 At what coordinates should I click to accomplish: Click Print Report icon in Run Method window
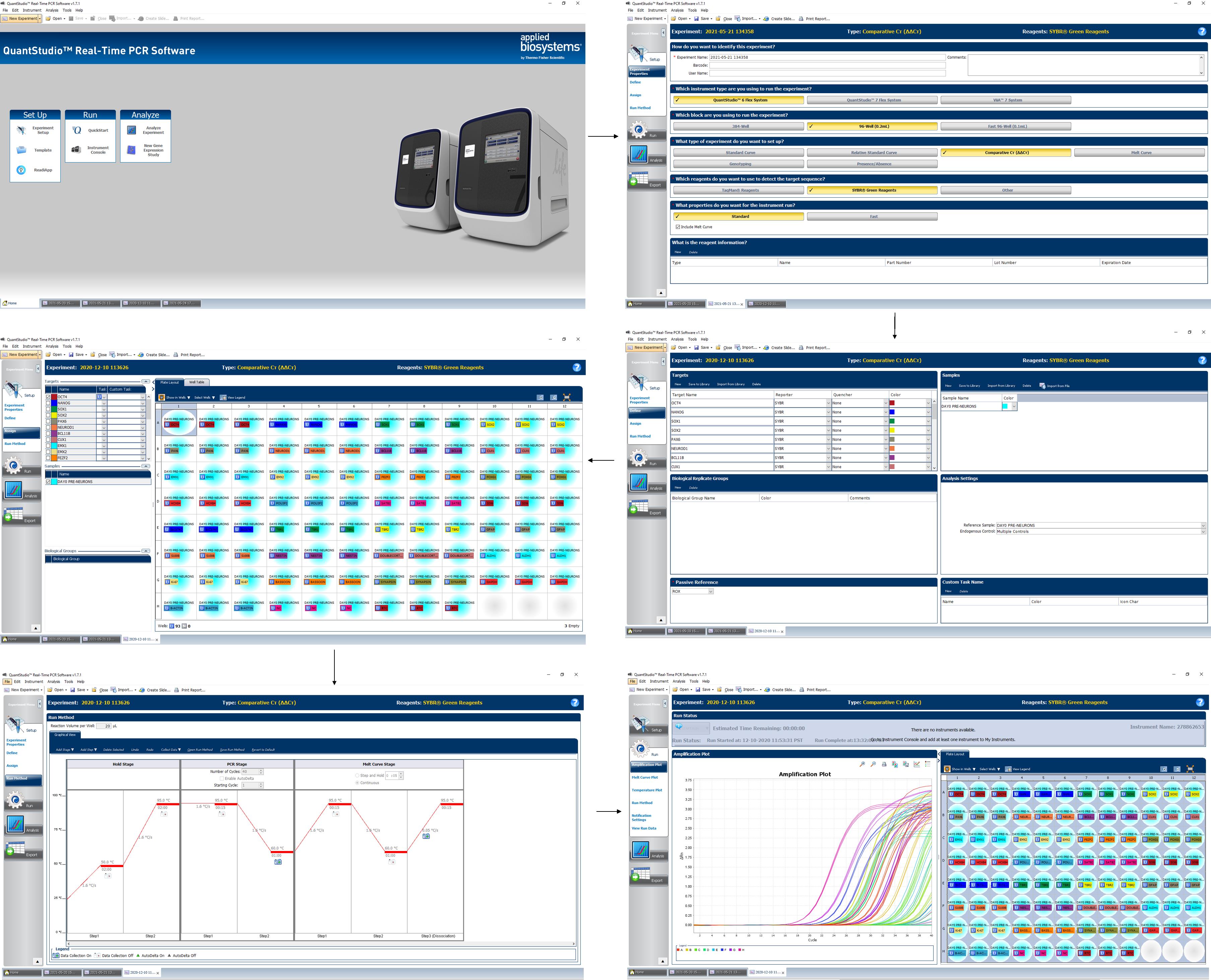[x=177, y=690]
